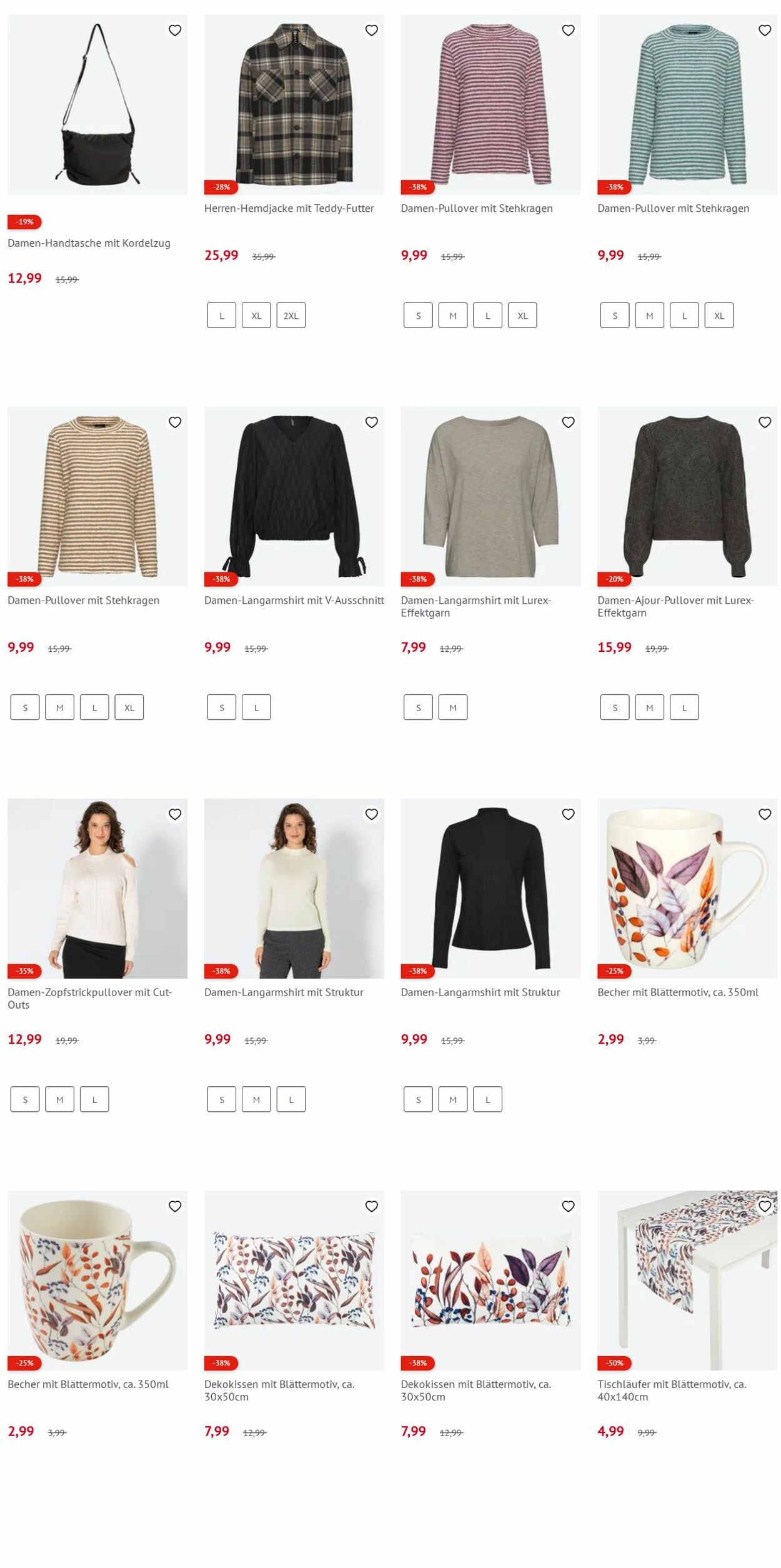This screenshot has width=781, height=1568.
Task: Save the black Damen-Langarmshirt mit V-Ausschnitt to wishlist
Action: click(372, 422)
